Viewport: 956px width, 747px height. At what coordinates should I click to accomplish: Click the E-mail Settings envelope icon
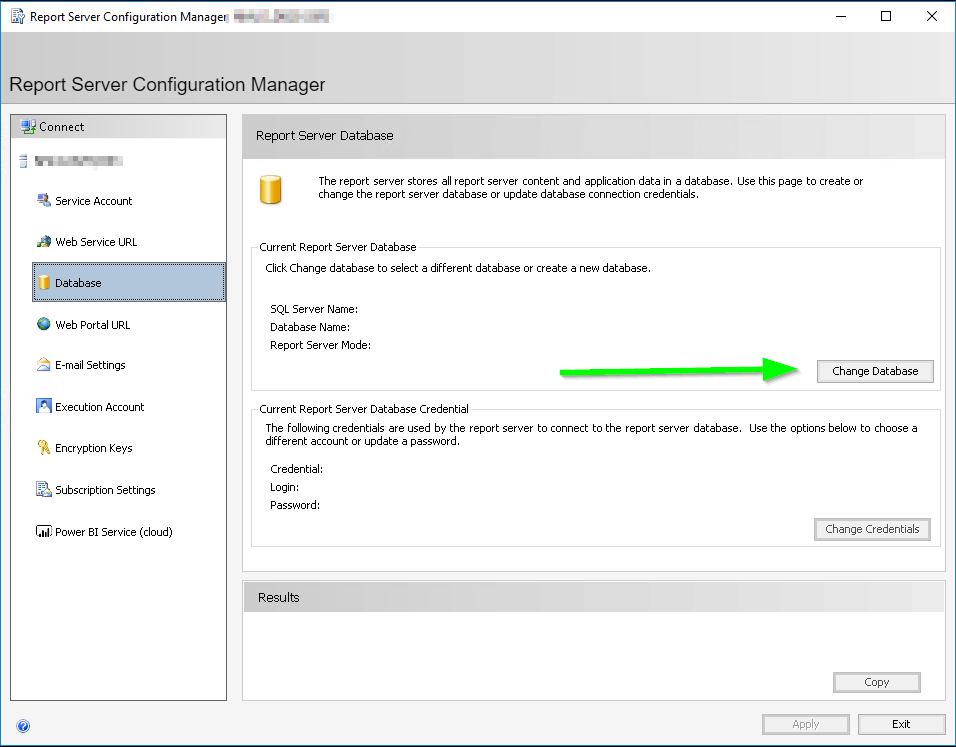click(43, 365)
